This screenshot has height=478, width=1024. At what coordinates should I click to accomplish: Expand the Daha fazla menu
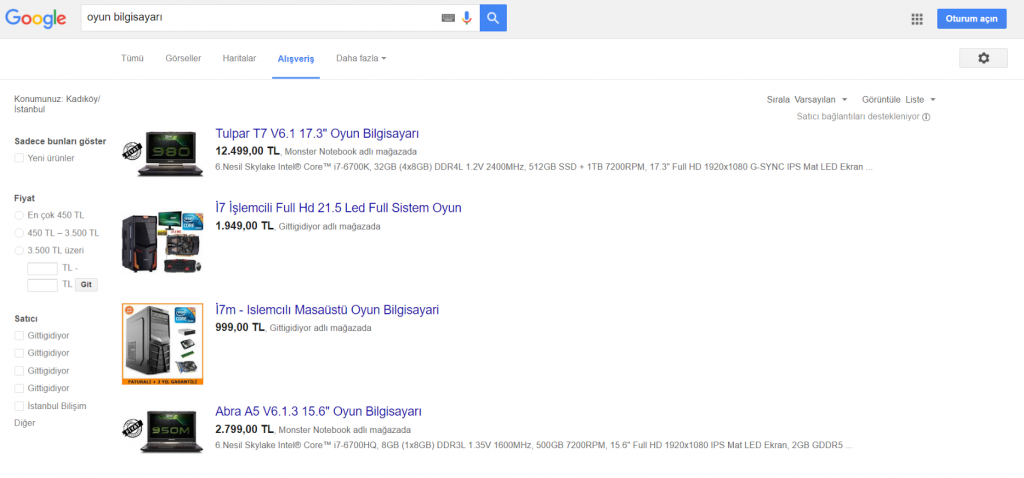(x=361, y=58)
